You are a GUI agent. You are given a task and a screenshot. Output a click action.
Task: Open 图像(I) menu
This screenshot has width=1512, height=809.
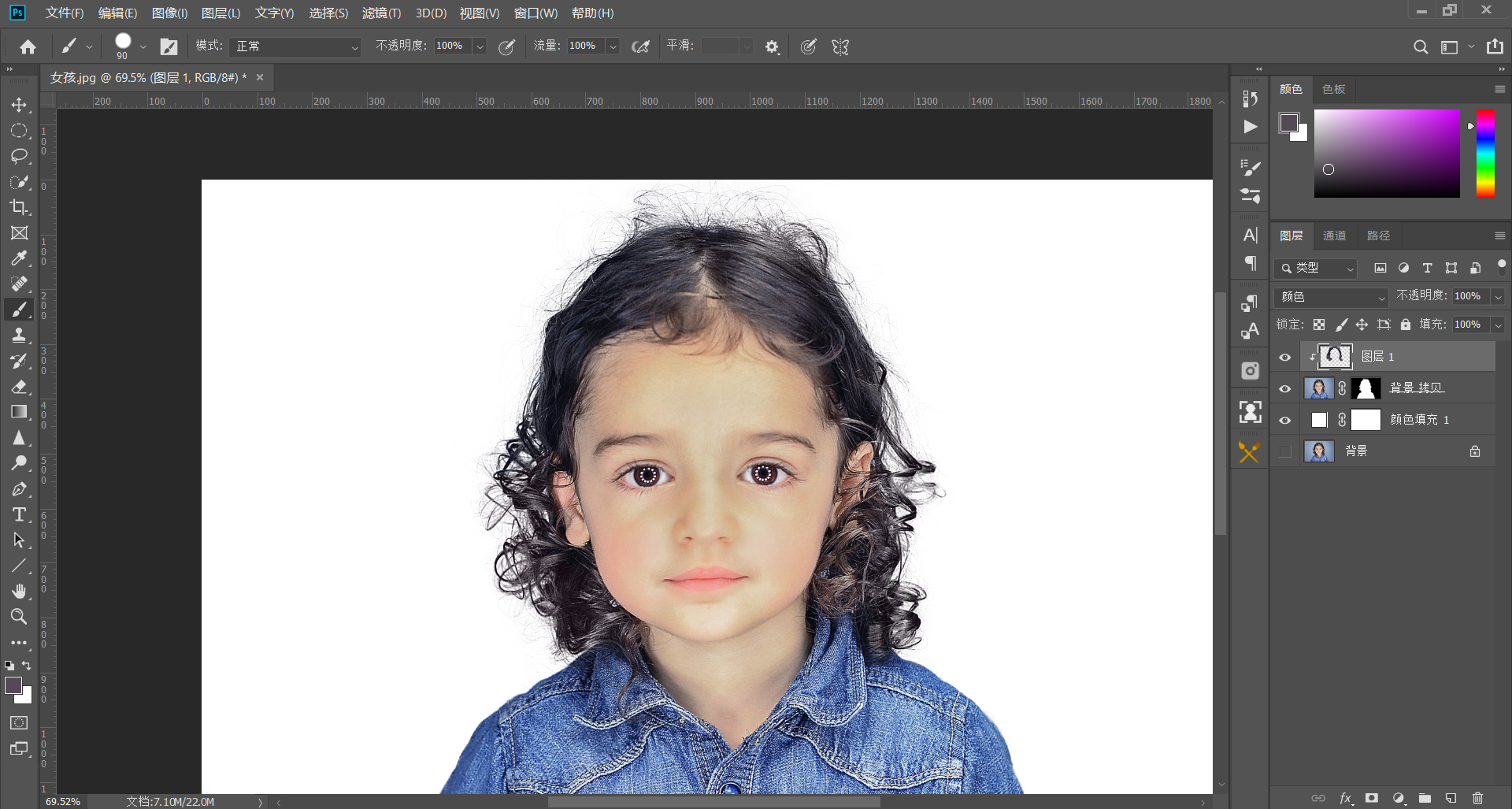click(169, 13)
